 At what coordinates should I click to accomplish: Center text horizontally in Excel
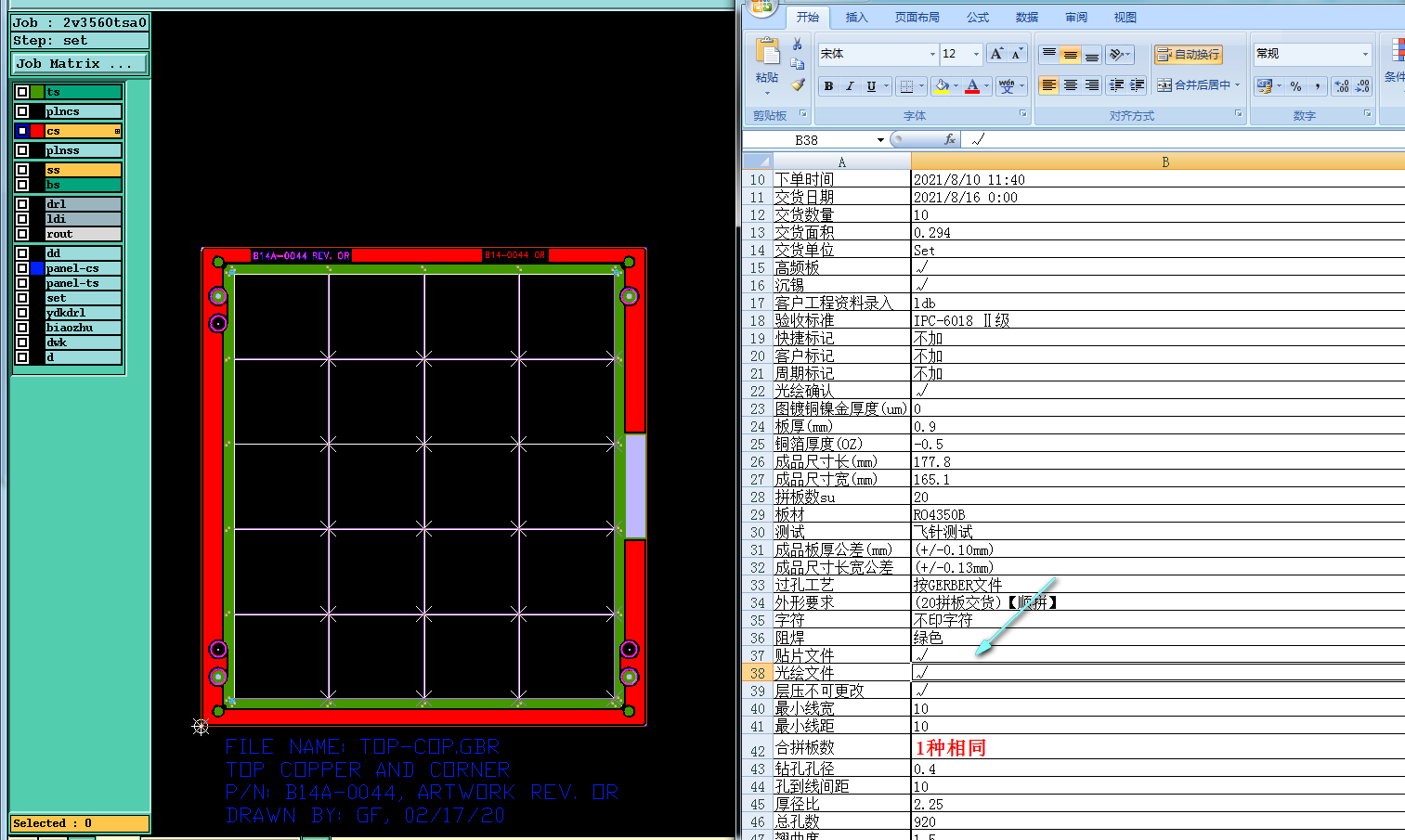(1071, 85)
